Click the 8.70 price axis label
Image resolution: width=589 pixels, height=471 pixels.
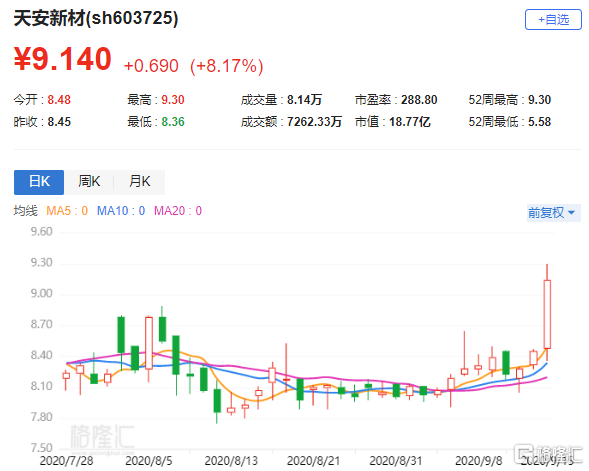tap(41, 324)
